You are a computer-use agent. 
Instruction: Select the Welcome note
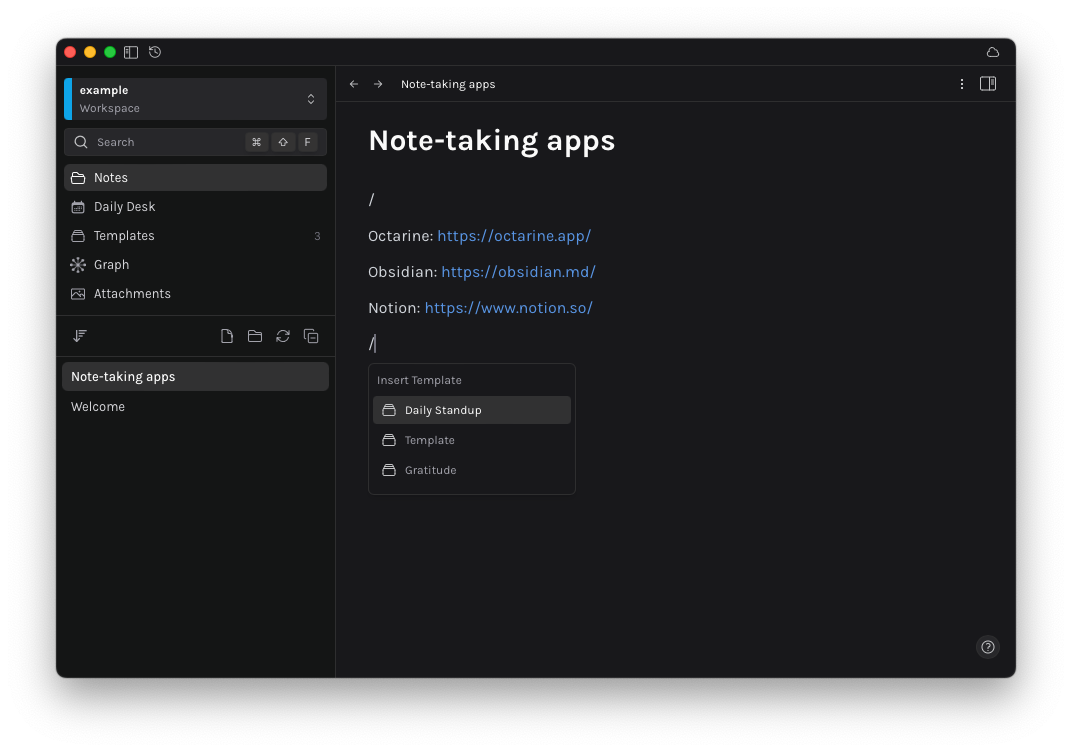(97, 406)
